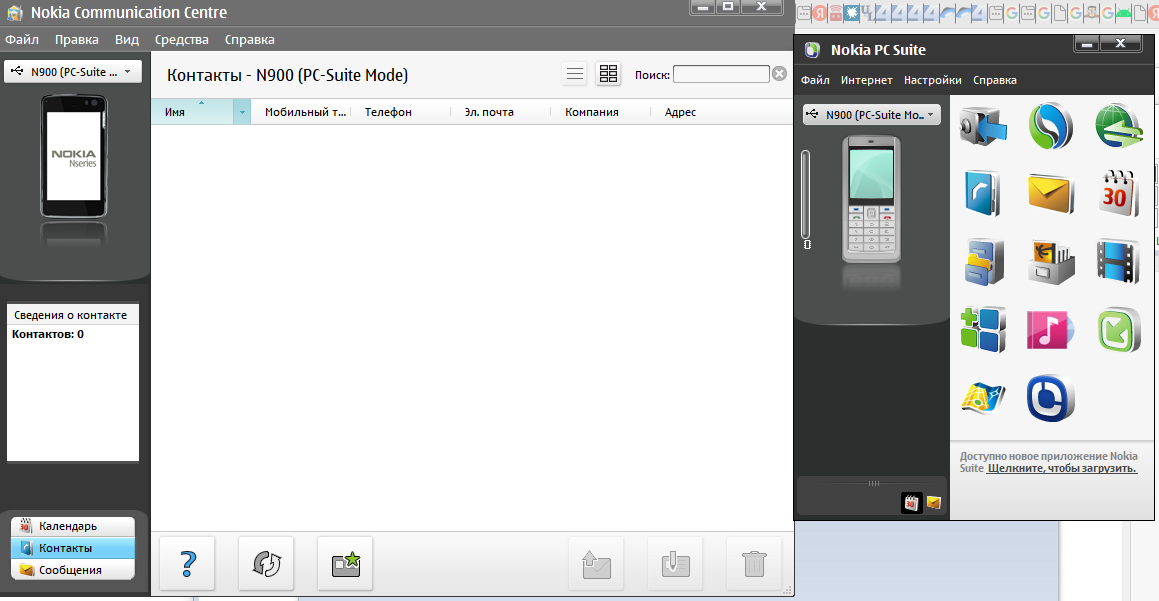Open the Maps download icon
Screen dimensions: 1159x601
click(x=983, y=398)
